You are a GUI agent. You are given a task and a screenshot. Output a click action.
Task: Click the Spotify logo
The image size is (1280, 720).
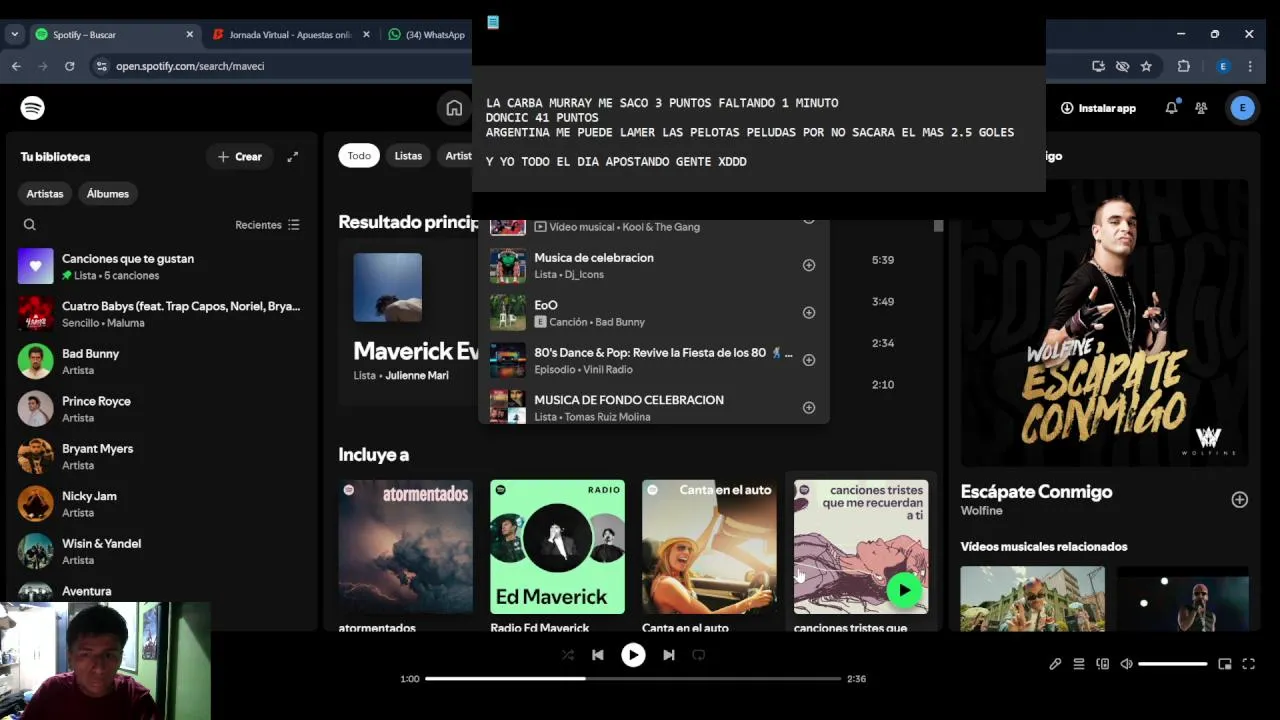tap(33, 108)
